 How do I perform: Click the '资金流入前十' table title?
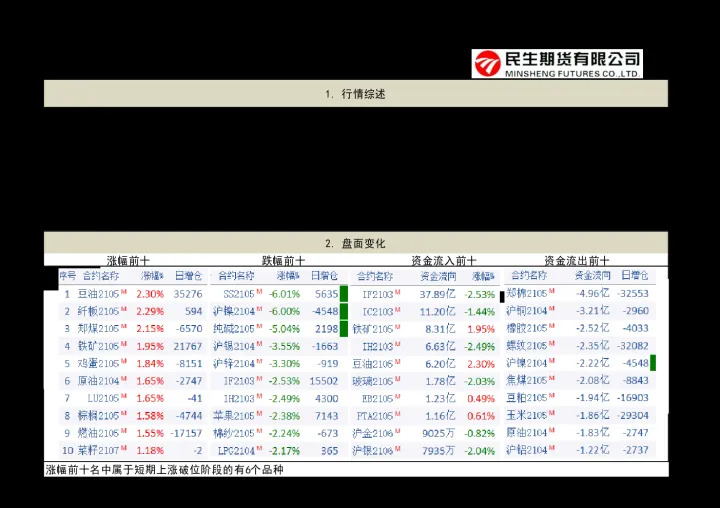pyautogui.click(x=444, y=261)
